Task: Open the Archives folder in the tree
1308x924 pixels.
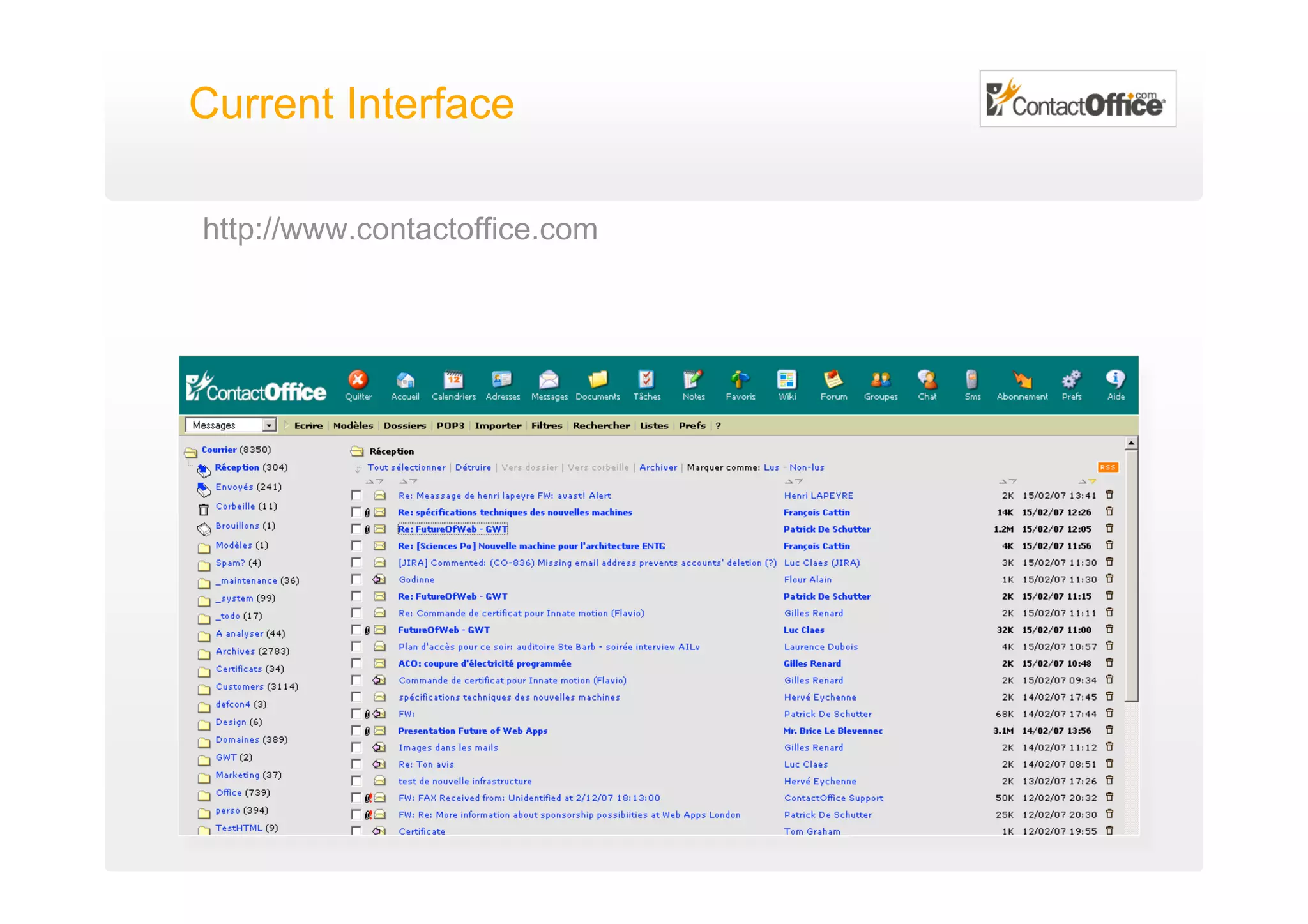Action: pos(235,651)
